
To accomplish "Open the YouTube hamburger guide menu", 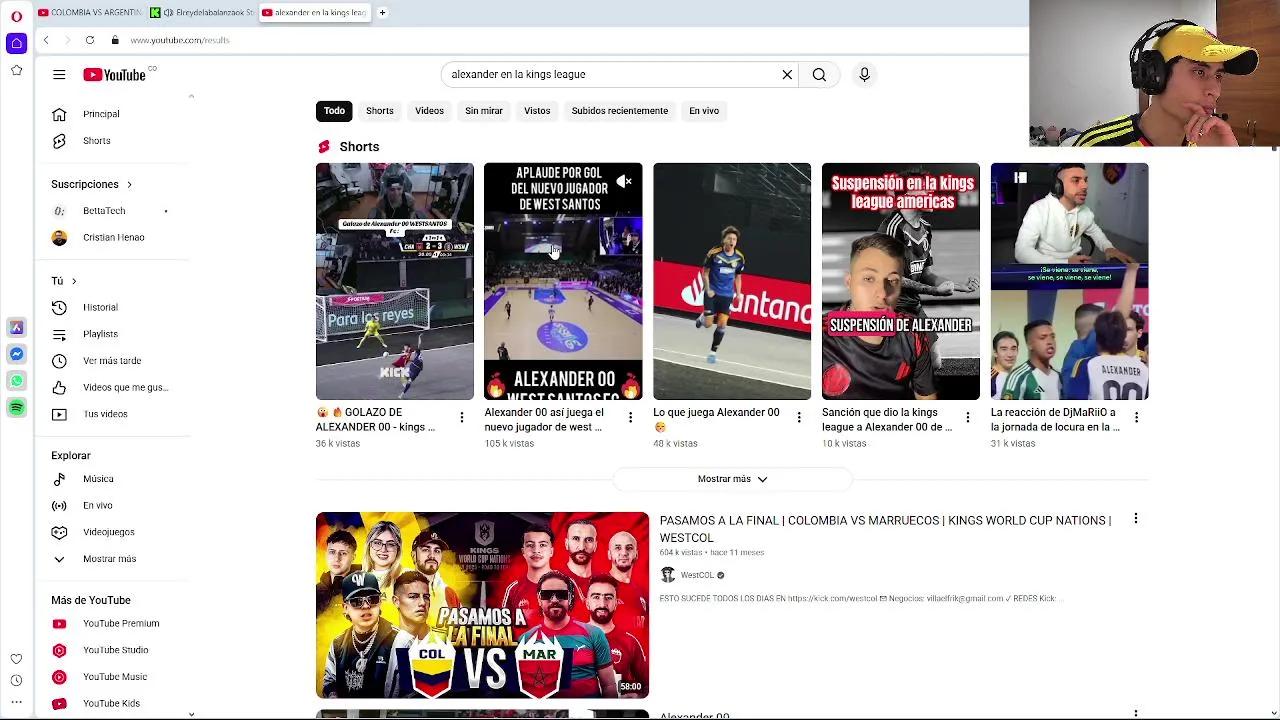I will (x=59, y=74).
